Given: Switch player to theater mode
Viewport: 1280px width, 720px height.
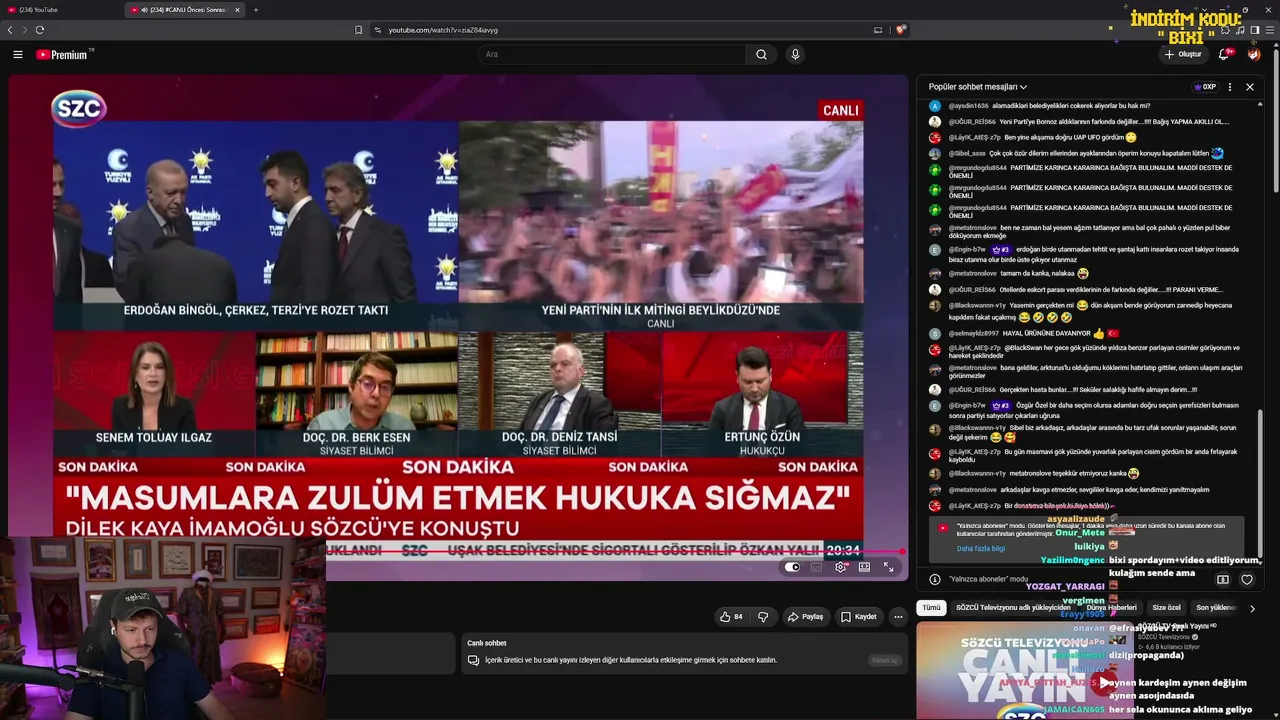Looking at the screenshot, I should tap(864, 567).
